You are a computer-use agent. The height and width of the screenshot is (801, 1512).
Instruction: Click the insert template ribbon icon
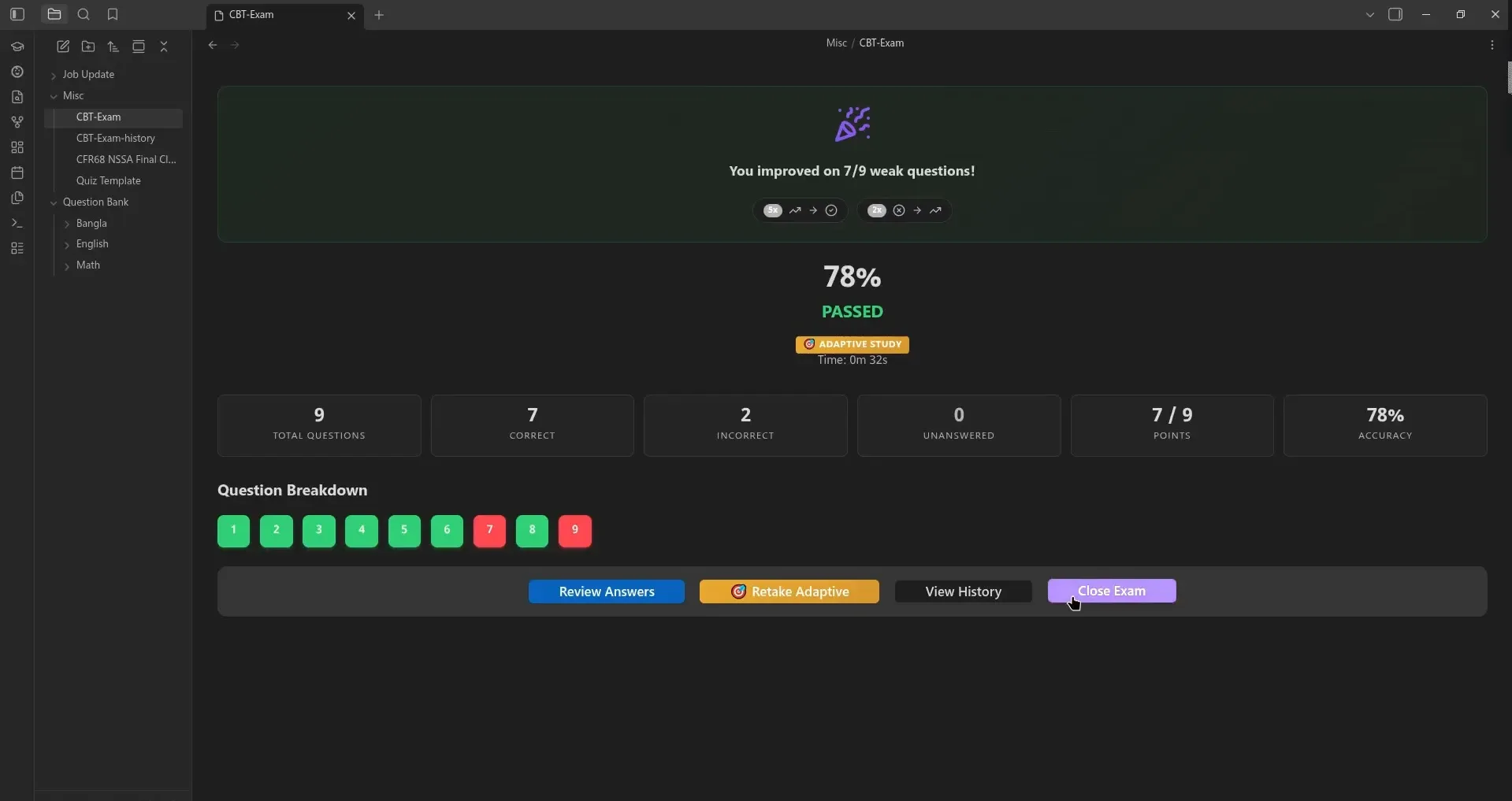[x=17, y=198]
